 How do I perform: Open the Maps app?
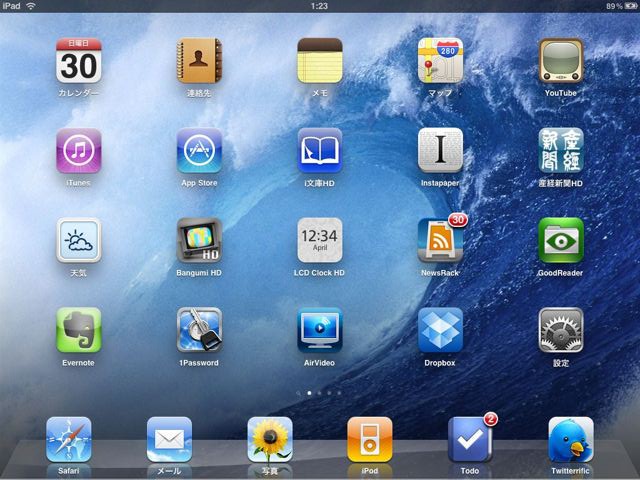point(440,60)
